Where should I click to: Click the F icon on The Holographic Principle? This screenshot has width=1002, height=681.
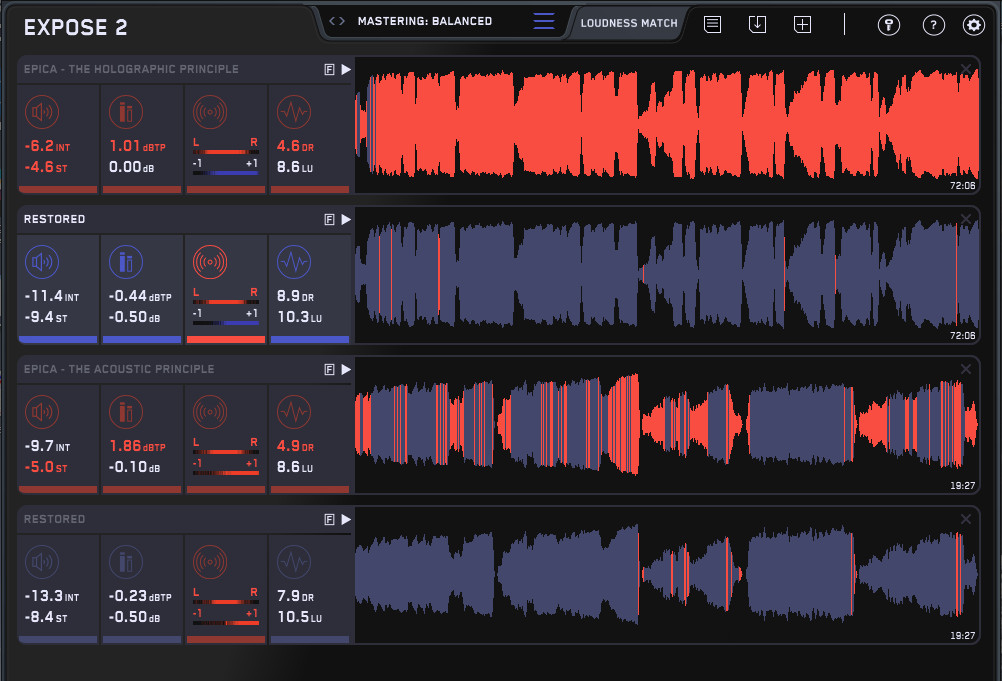[329, 70]
